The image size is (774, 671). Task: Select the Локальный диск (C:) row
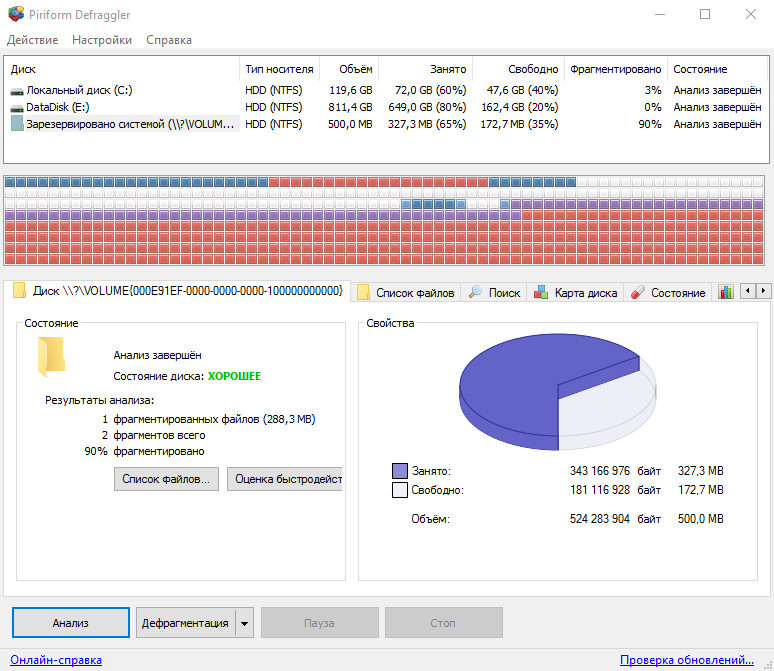coord(386,90)
